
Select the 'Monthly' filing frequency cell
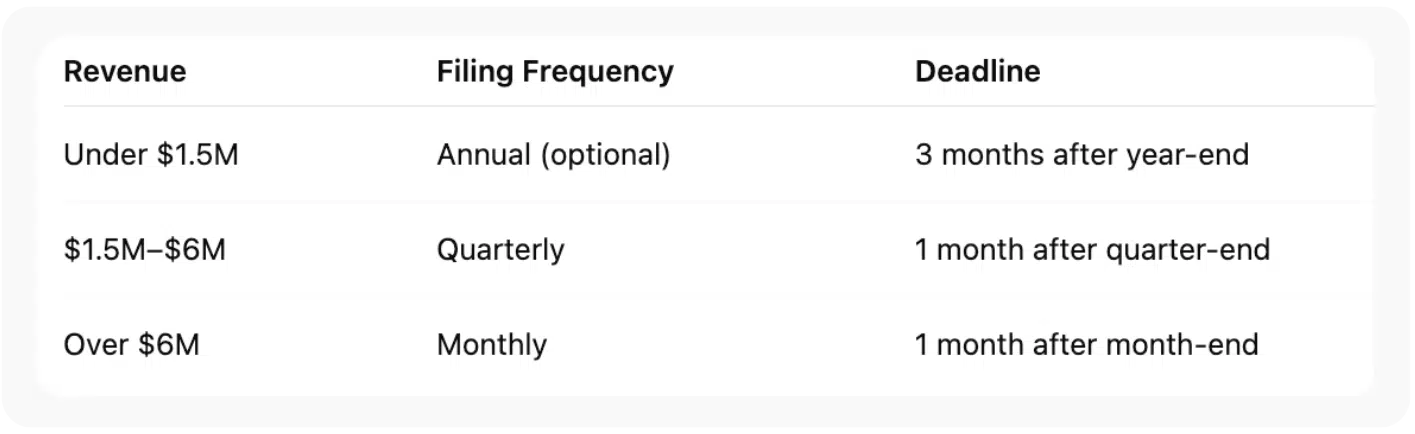click(492, 345)
